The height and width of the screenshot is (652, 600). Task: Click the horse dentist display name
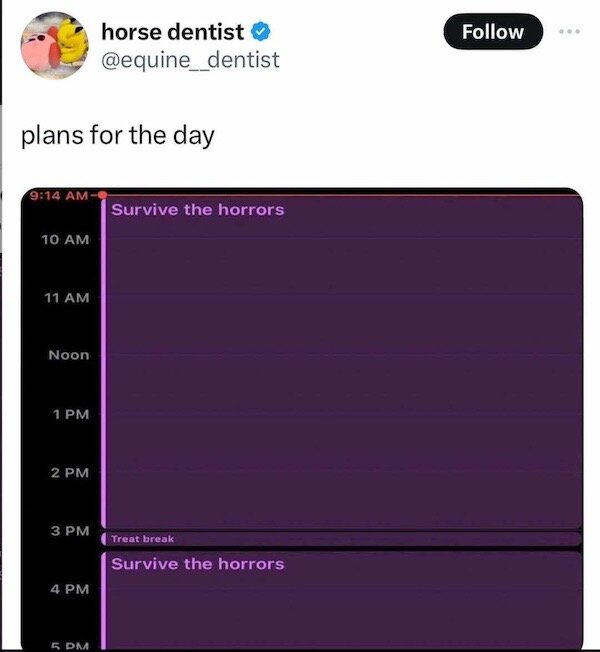click(172, 33)
